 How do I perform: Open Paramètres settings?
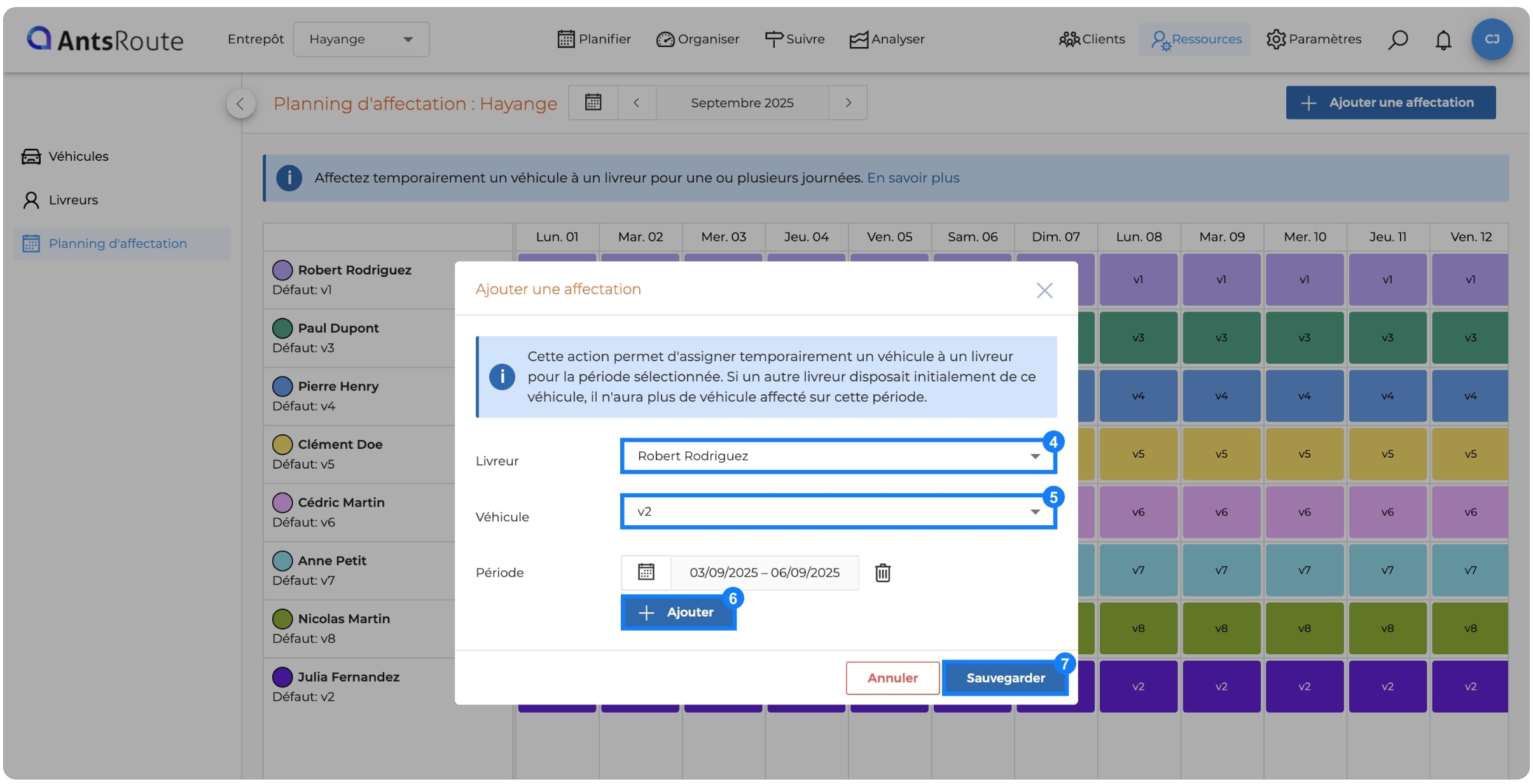(x=1314, y=39)
